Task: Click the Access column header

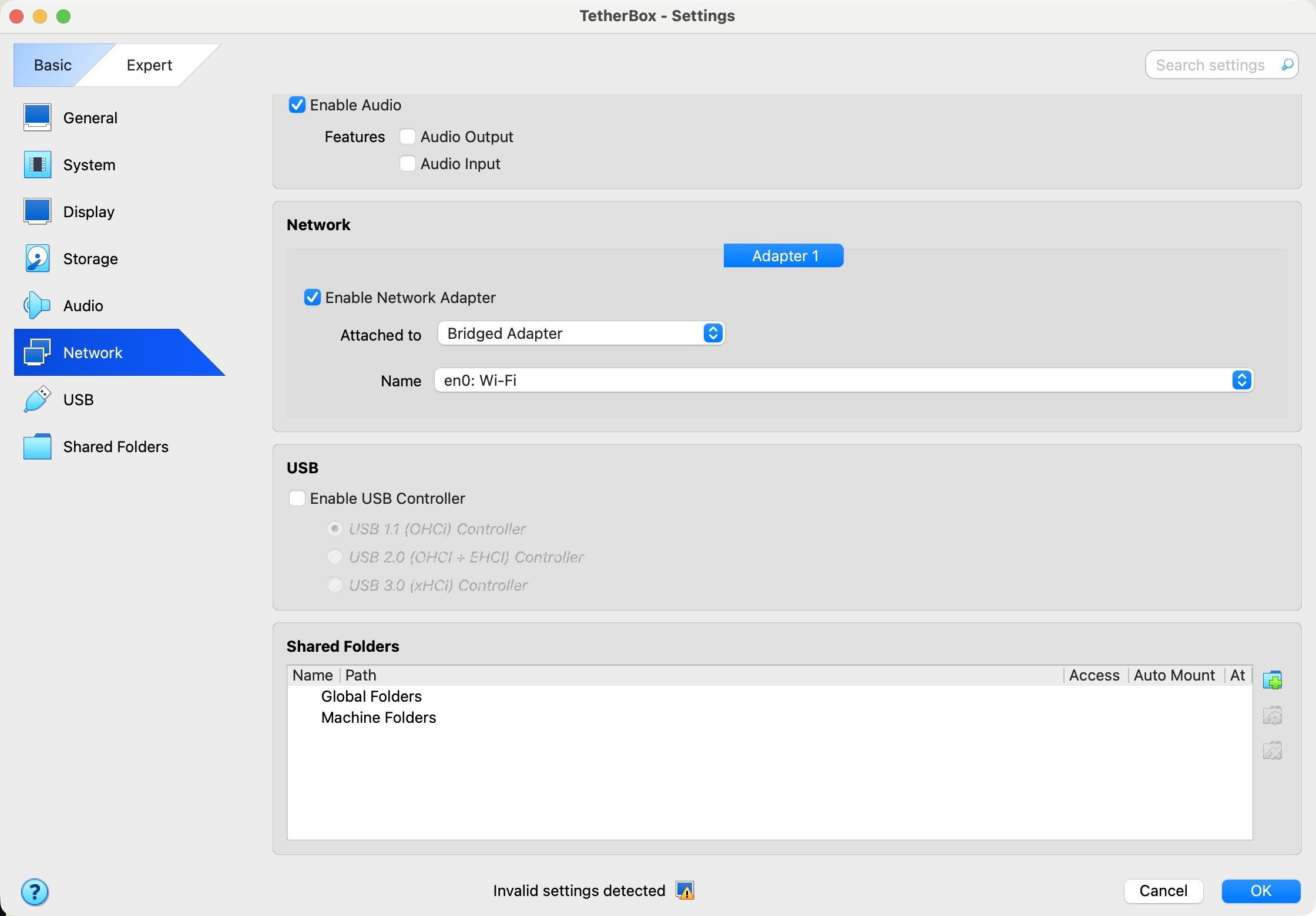Action: [1095, 675]
